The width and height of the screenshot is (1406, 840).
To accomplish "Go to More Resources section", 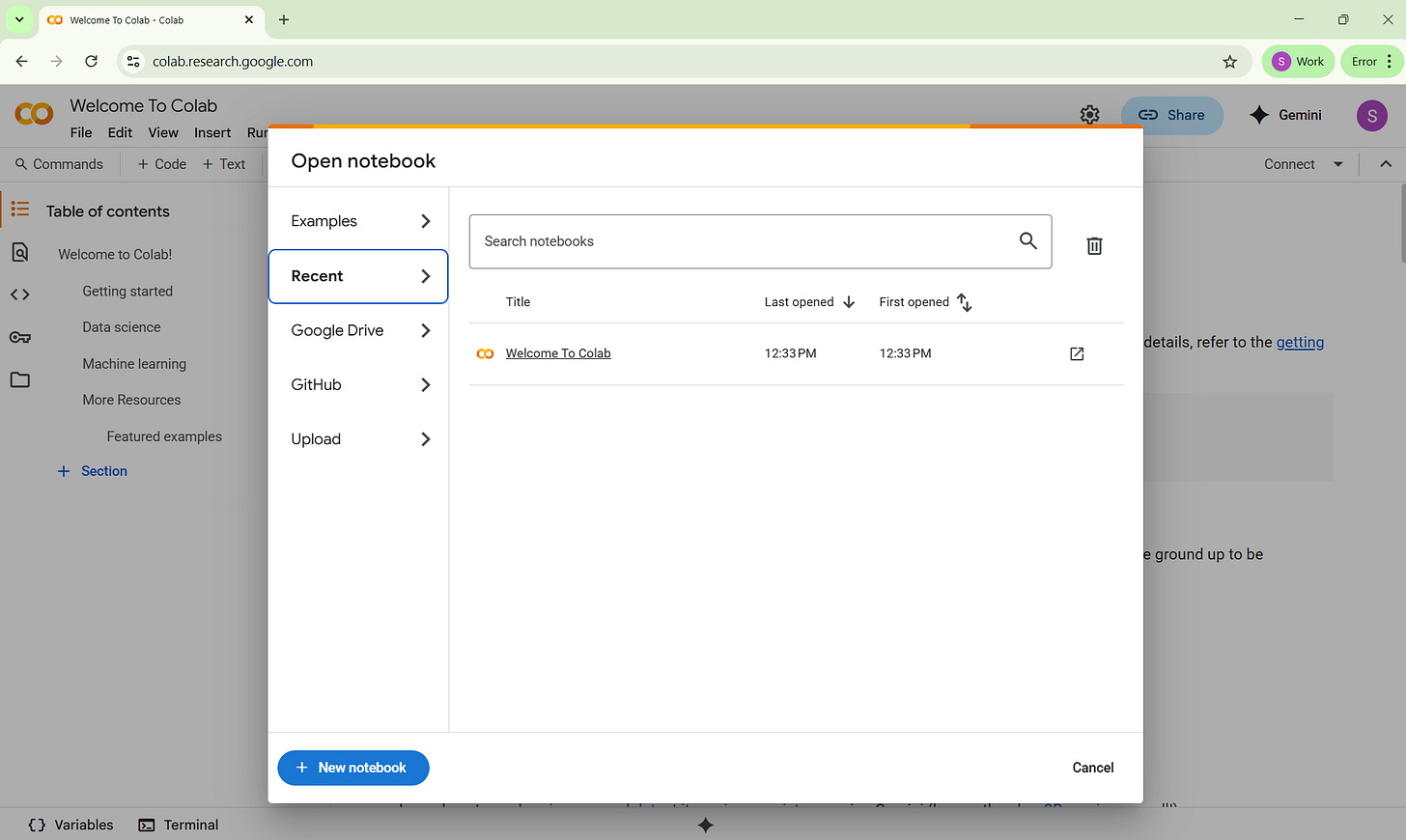I will pyautogui.click(x=131, y=400).
